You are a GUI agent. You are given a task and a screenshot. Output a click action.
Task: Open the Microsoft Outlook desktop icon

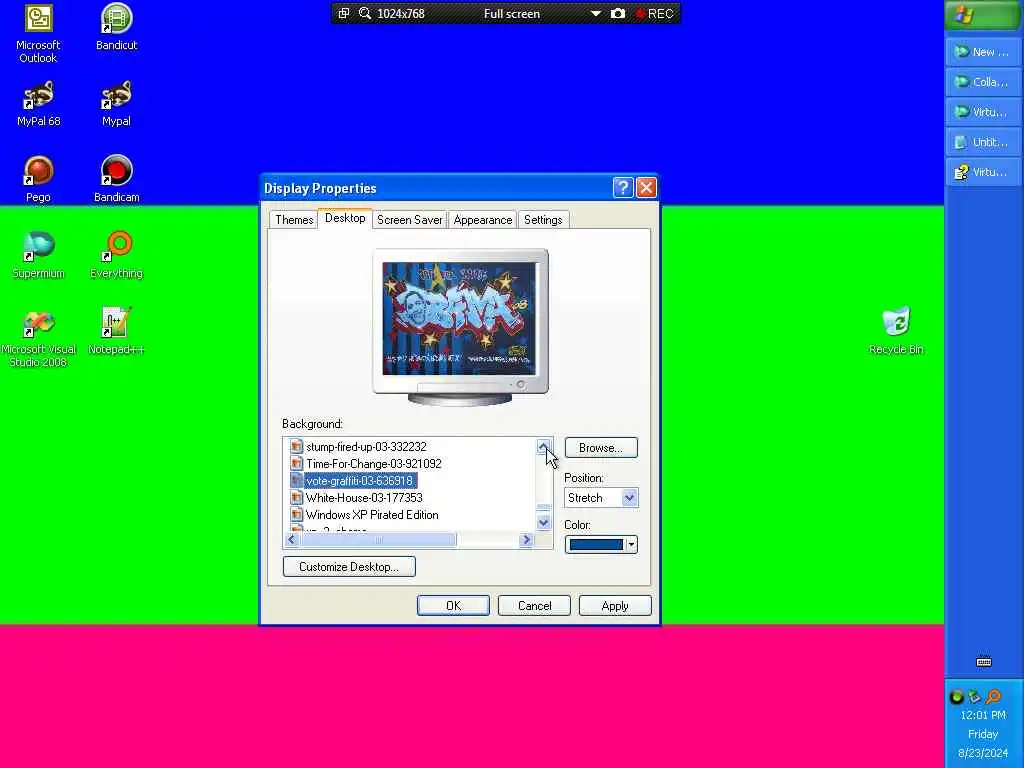tap(38, 33)
